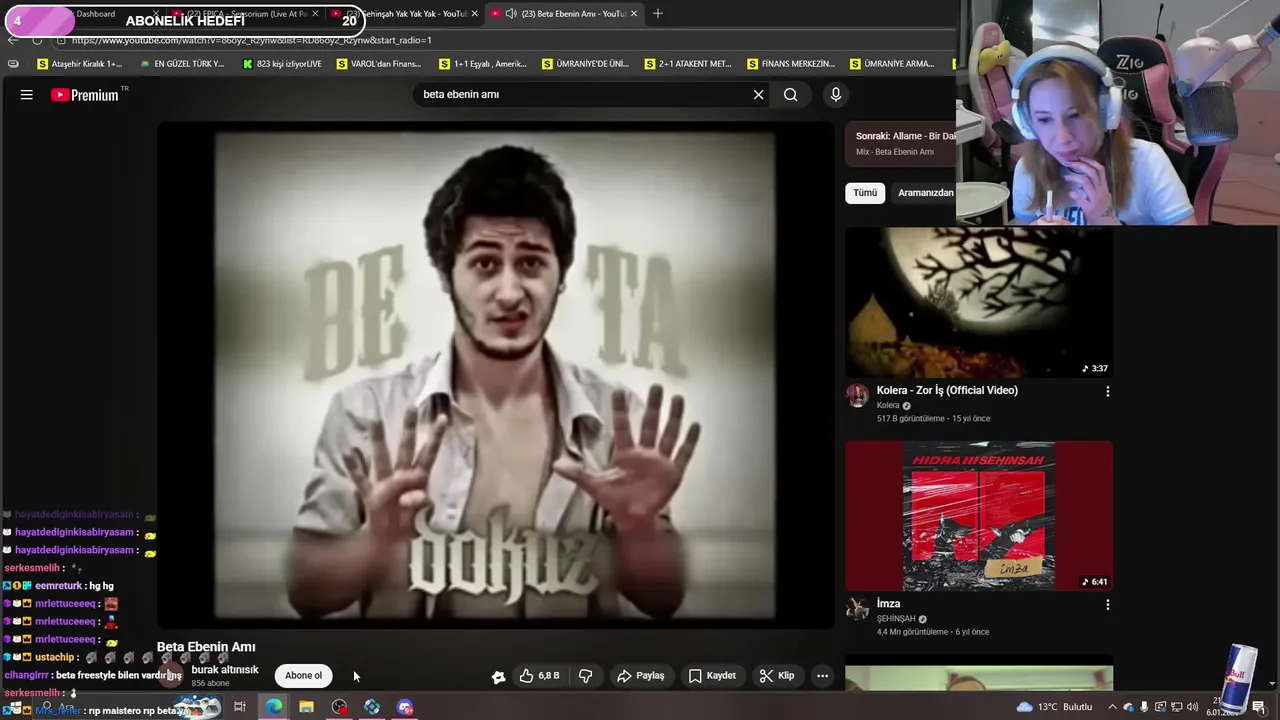The height and width of the screenshot is (720, 1280).
Task: Open the Paylaş share dialog
Action: (x=640, y=676)
